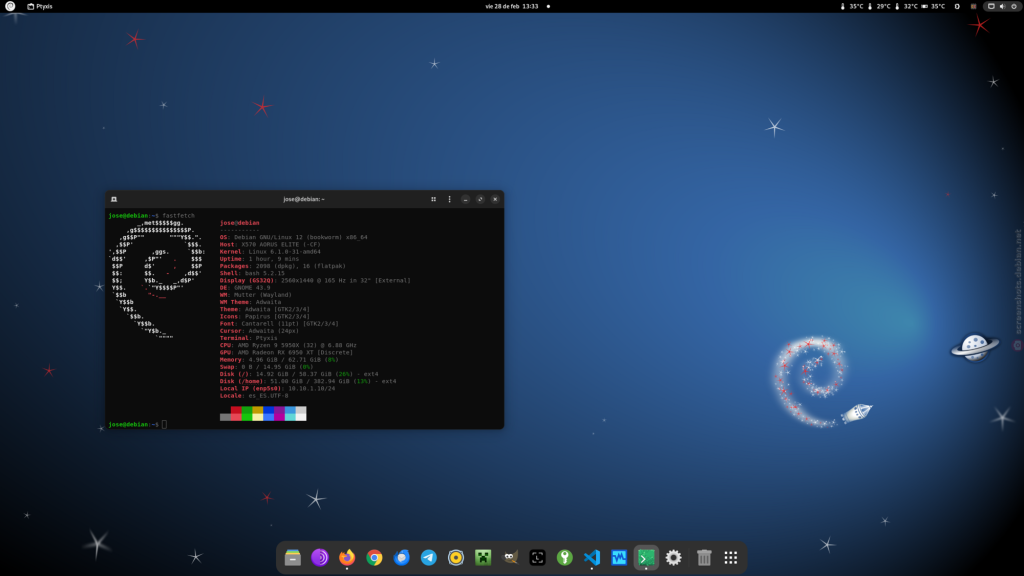
Task: Click the new tab button in terminal header
Action: click(x=114, y=199)
